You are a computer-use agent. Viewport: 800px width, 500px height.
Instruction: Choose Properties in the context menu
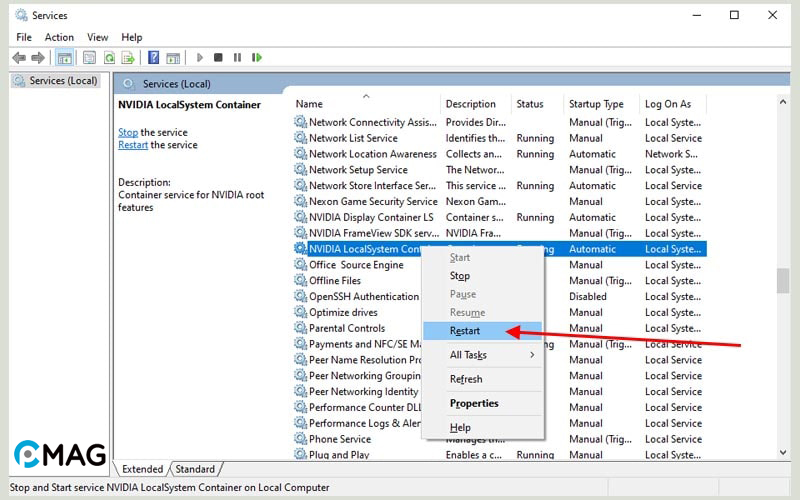[482, 403]
